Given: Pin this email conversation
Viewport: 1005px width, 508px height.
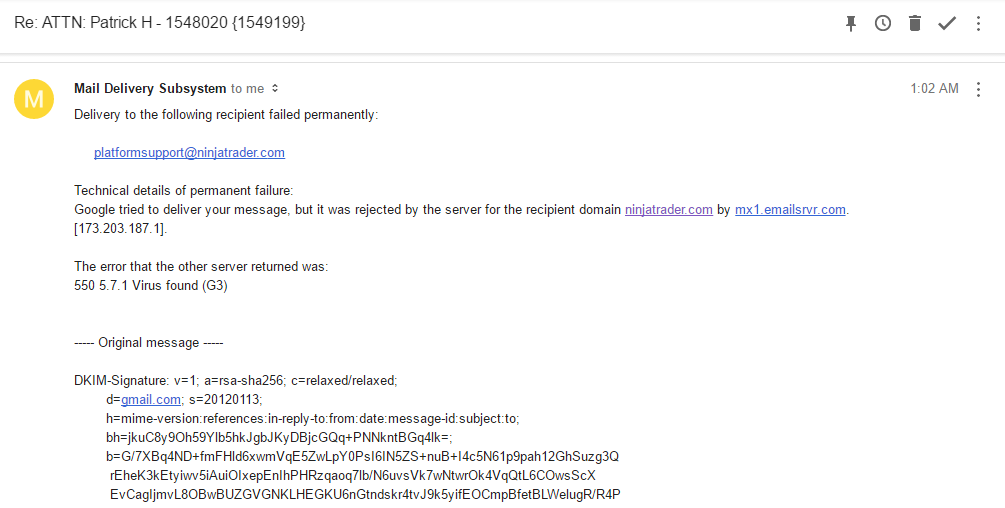Looking at the screenshot, I should pyautogui.click(x=851, y=23).
